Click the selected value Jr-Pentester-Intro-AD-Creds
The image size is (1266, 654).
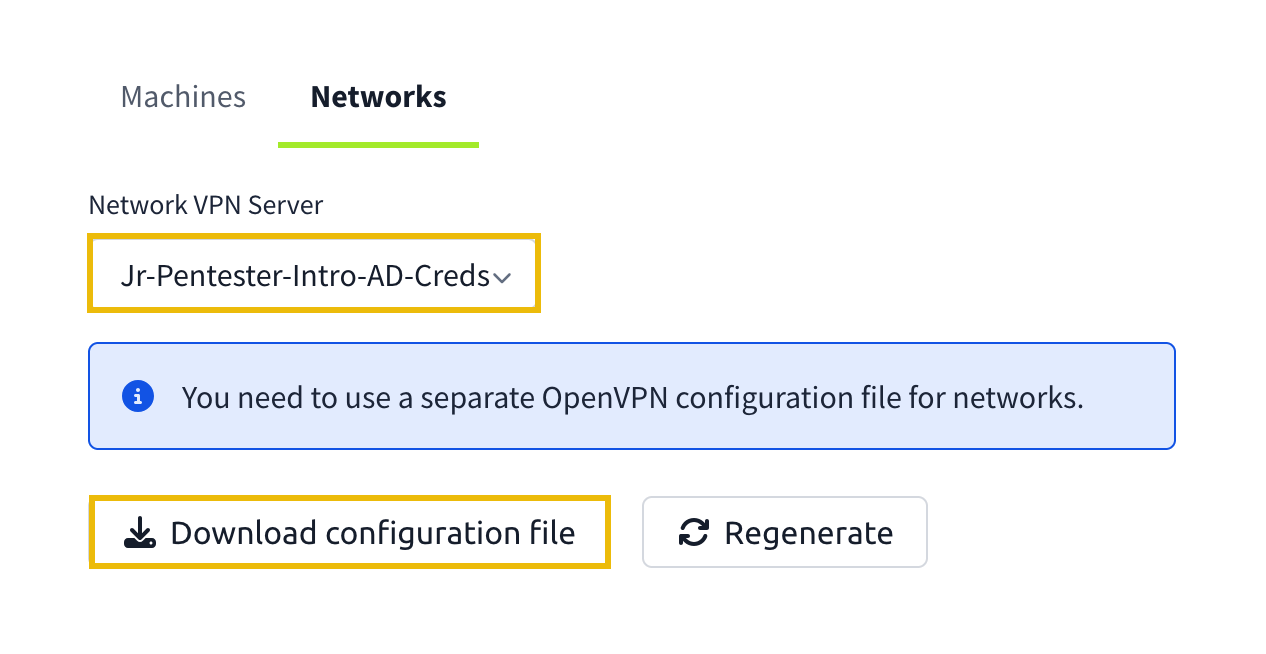(305, 276)
